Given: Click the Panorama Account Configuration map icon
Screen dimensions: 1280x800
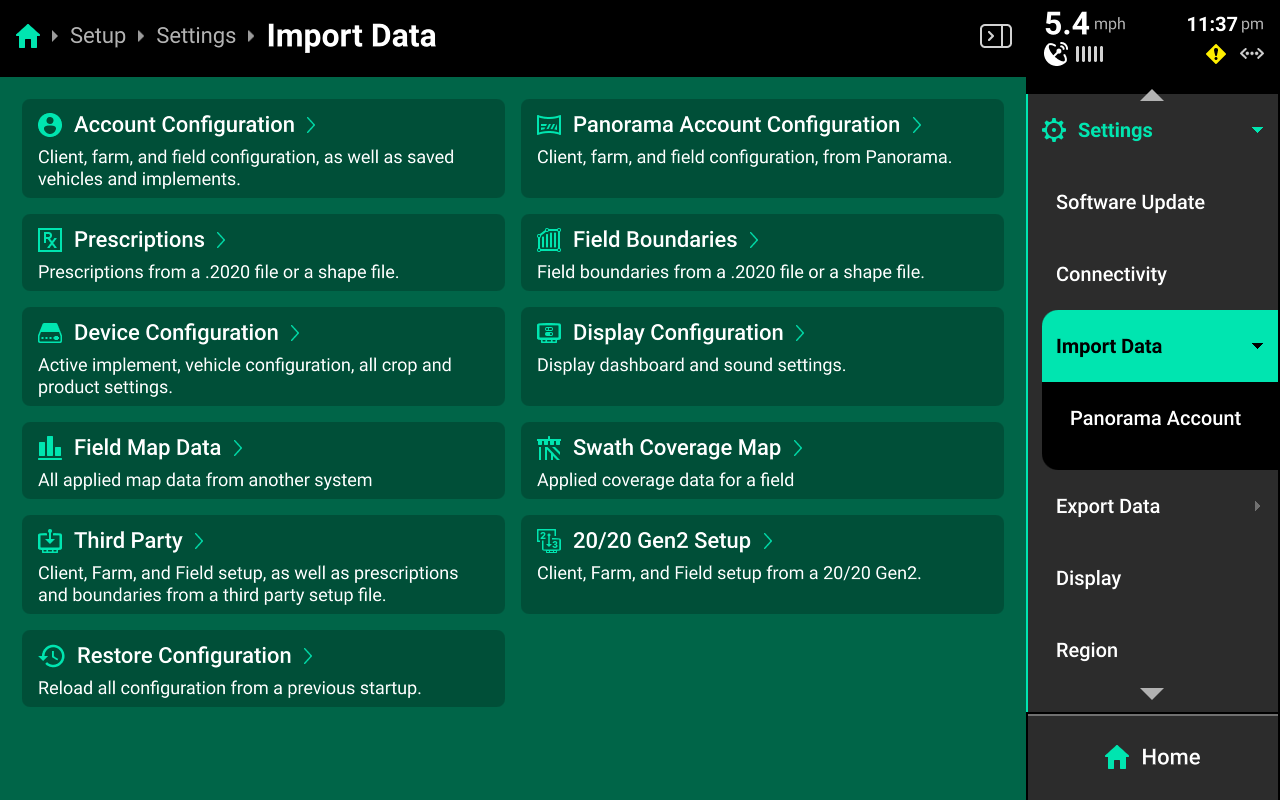Looking at the screenshot, I should (549, 125).
